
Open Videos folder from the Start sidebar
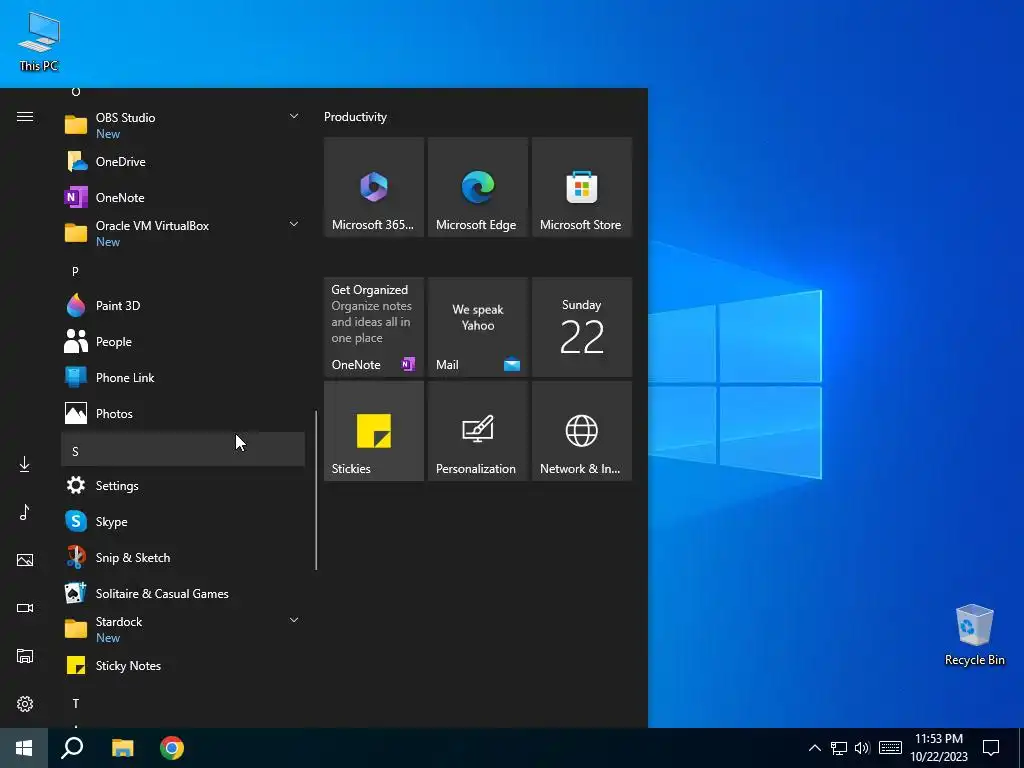tap(24, 608)
